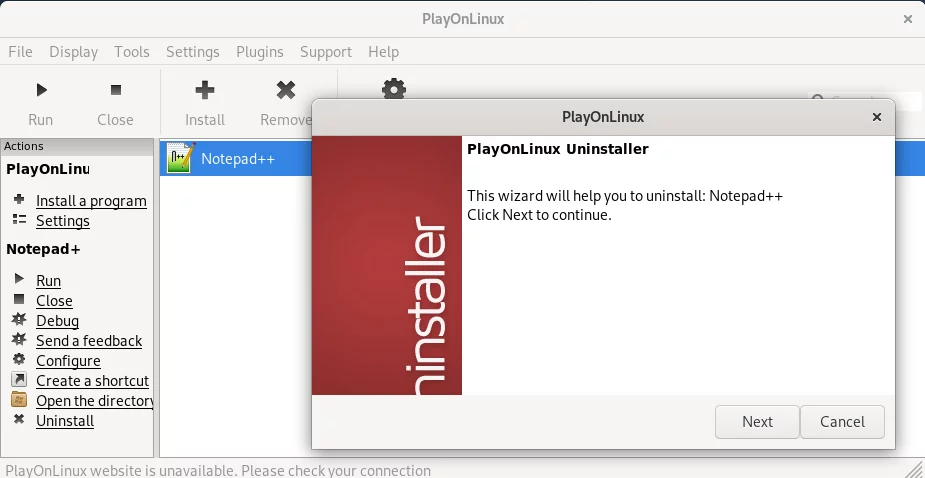This screenshot has height=478, width=925.
Task: Click the Run toolbar play icon
Action: point(41,90)
